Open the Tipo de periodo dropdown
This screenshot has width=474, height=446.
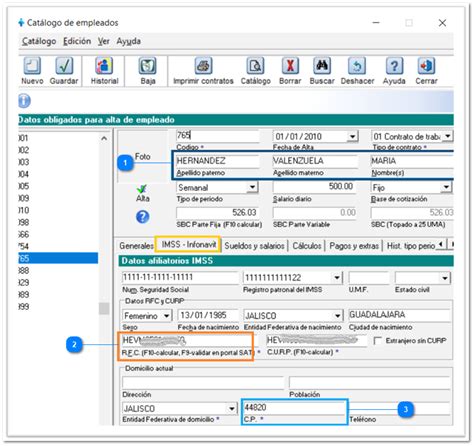pyautogui.click(x=252, y=187)
